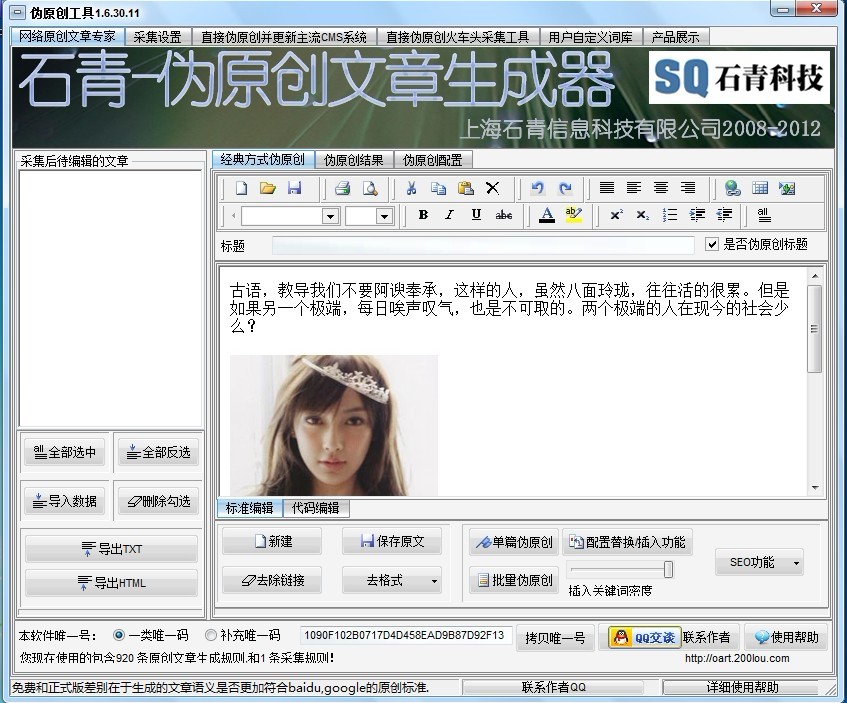Click the superscript icon
Image resolution: width=847 pixels, height=703 pixels.
tap(616, 215)
